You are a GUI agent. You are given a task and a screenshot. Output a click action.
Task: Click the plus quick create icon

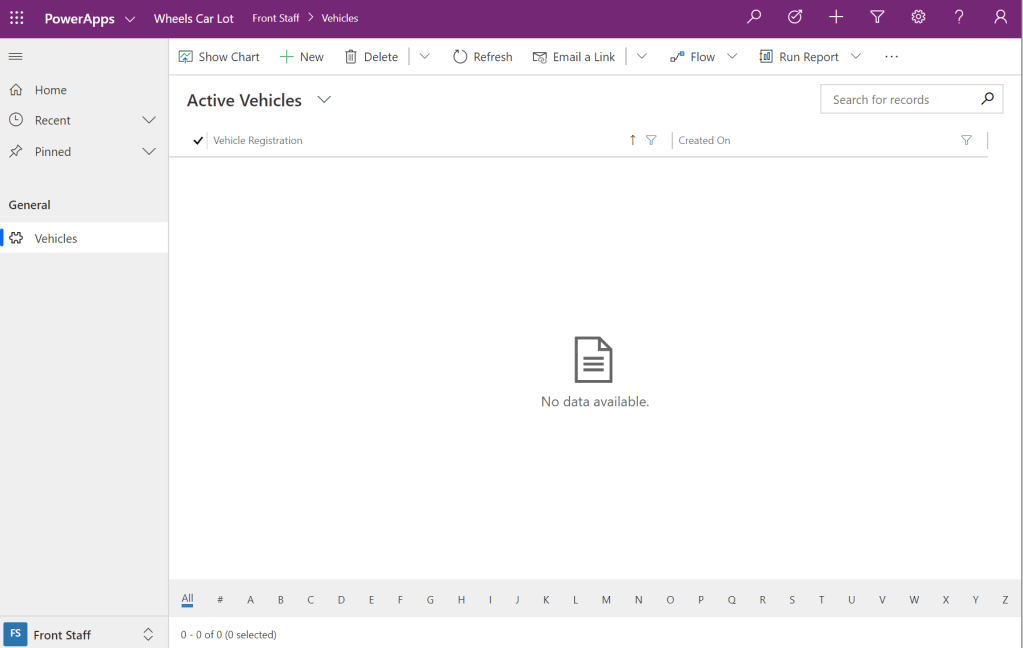coord(836,17)
